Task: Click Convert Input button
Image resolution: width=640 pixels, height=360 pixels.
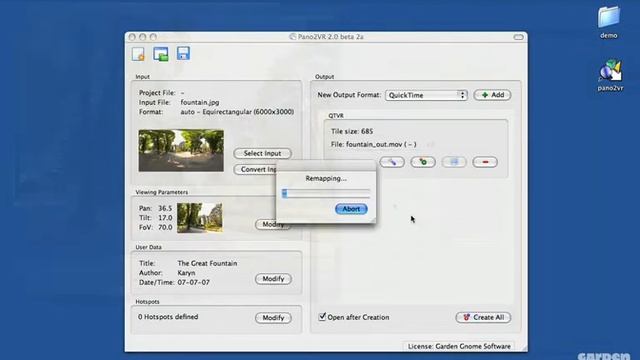Action: coord(256,169)
